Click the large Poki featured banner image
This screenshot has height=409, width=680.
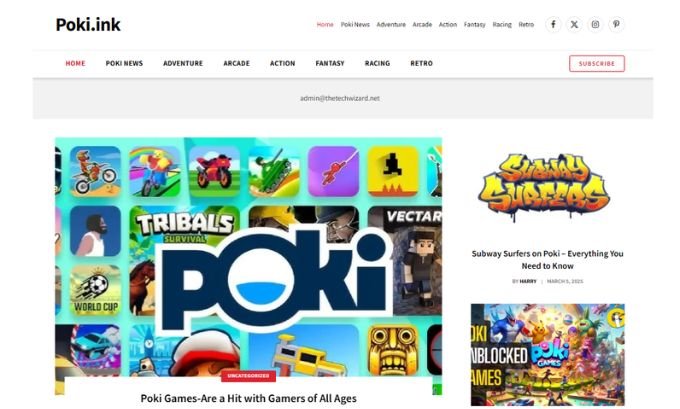(x=248, y=257)
